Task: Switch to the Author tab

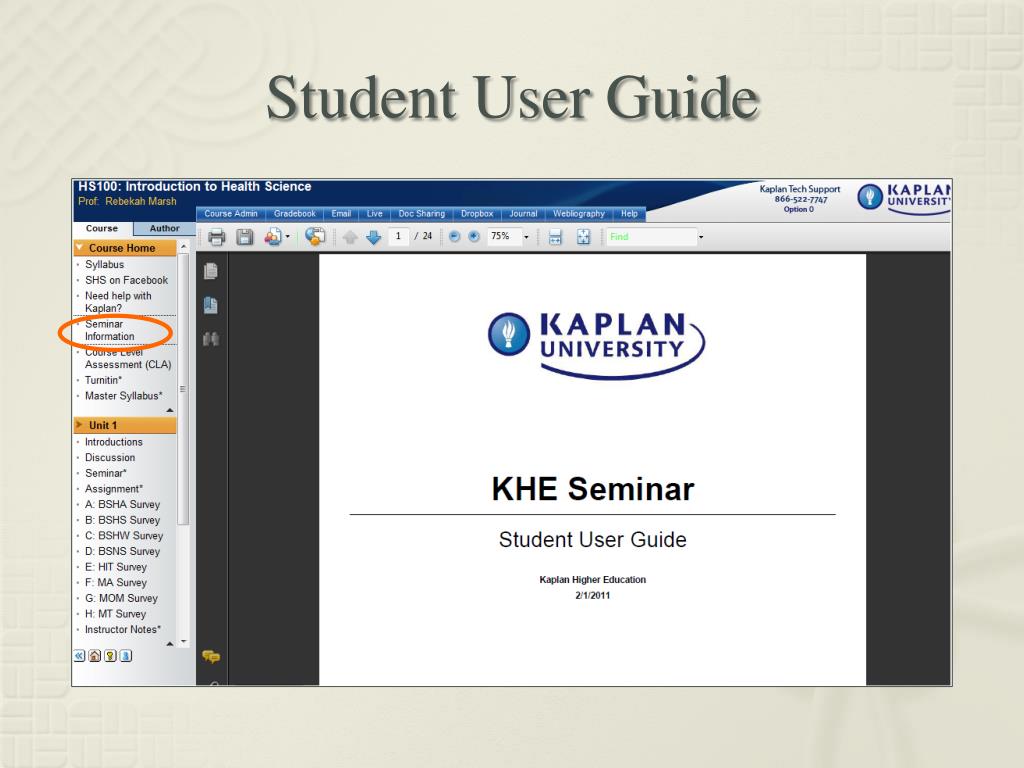Action: pyautogui.click(x=165, y=229)
